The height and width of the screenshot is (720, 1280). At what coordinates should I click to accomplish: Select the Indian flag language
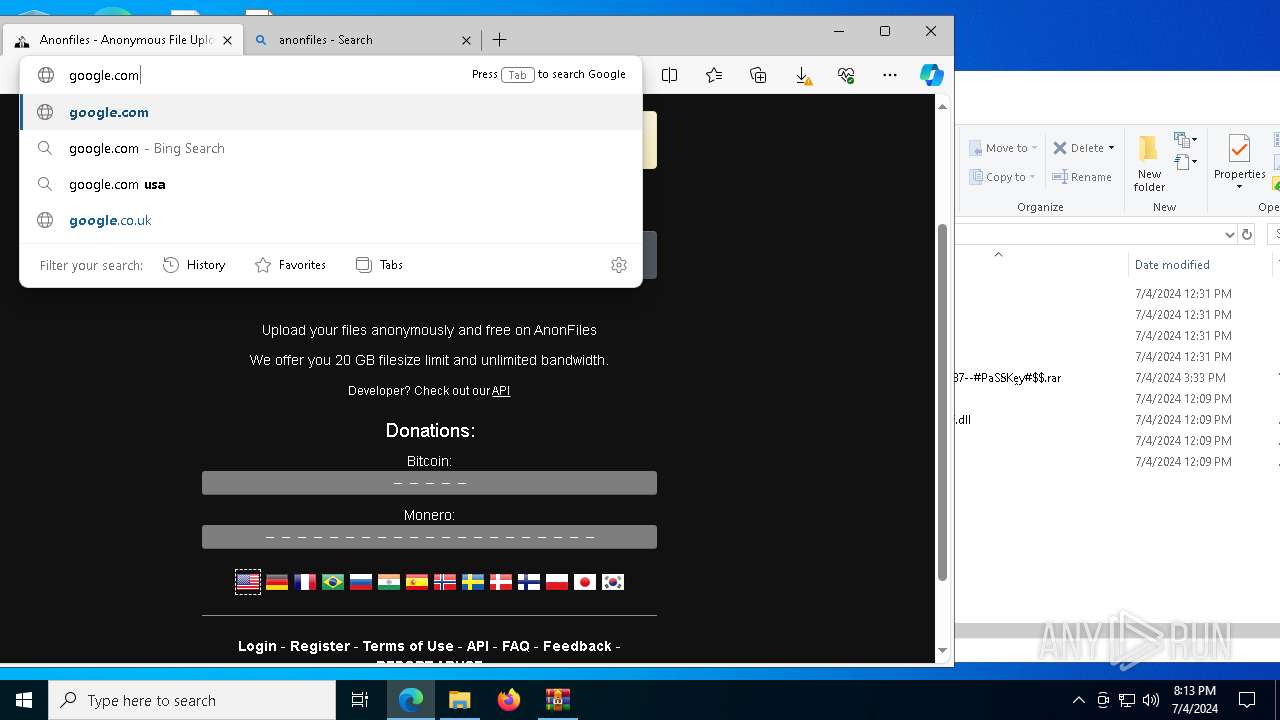coord(389,582)
